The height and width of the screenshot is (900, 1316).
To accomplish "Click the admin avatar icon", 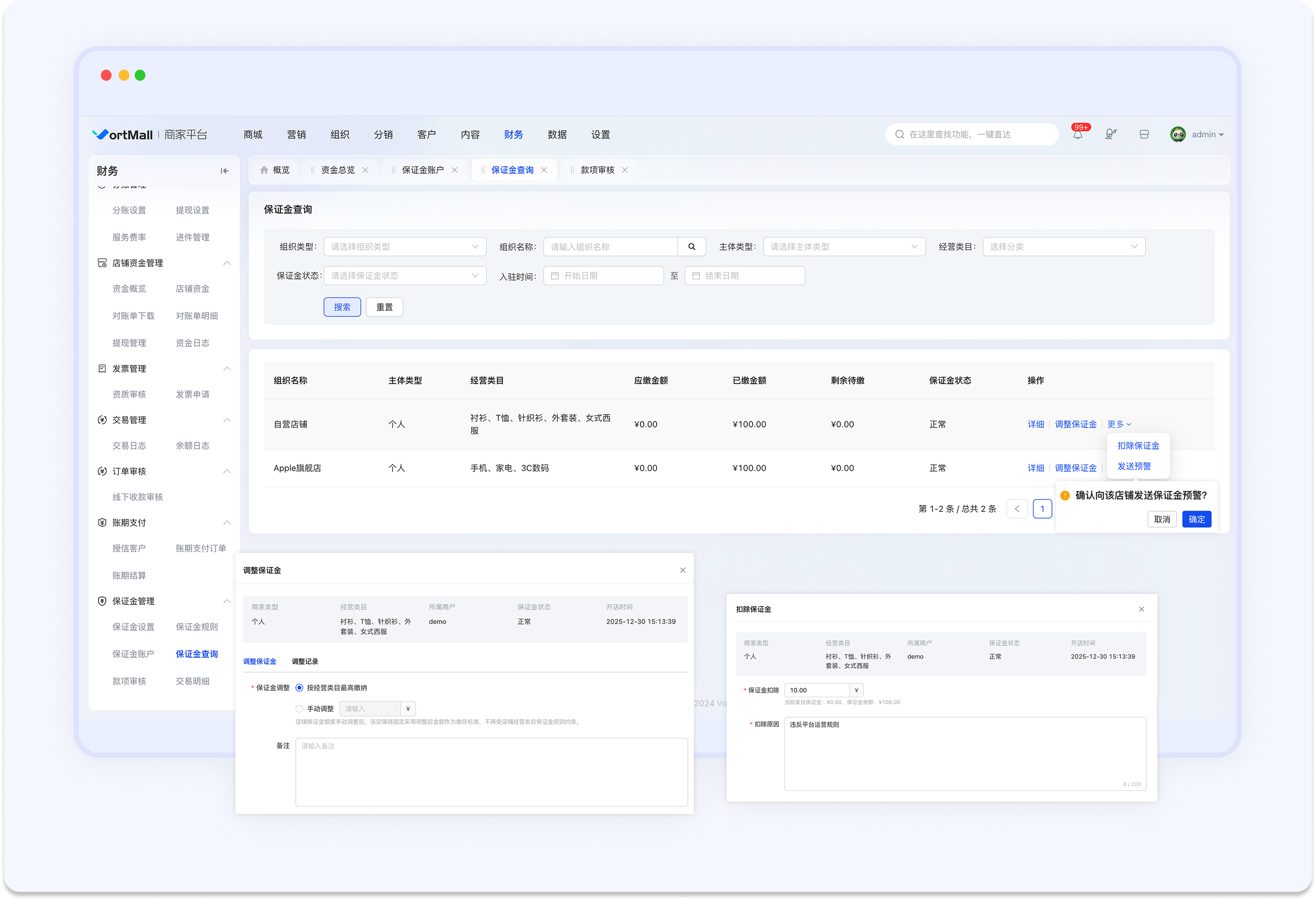I will 1178,134.
